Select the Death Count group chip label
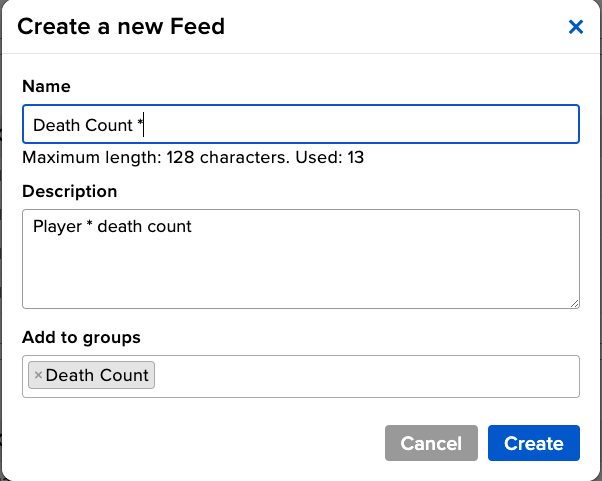 pos(97,376)
